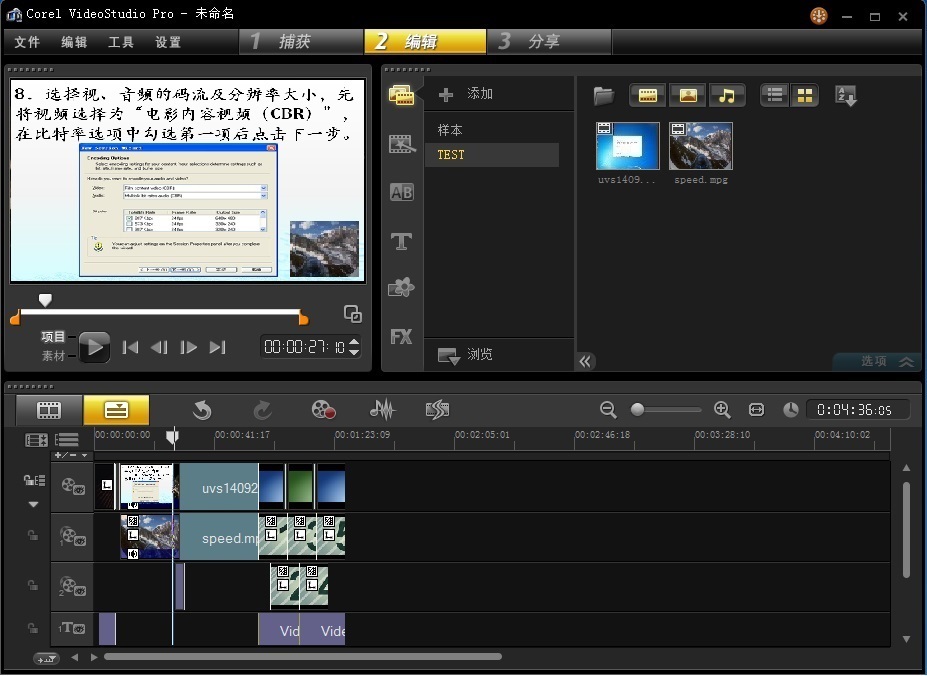Open the Sound Mixer

pyautogui.click(x=382, y=409)
